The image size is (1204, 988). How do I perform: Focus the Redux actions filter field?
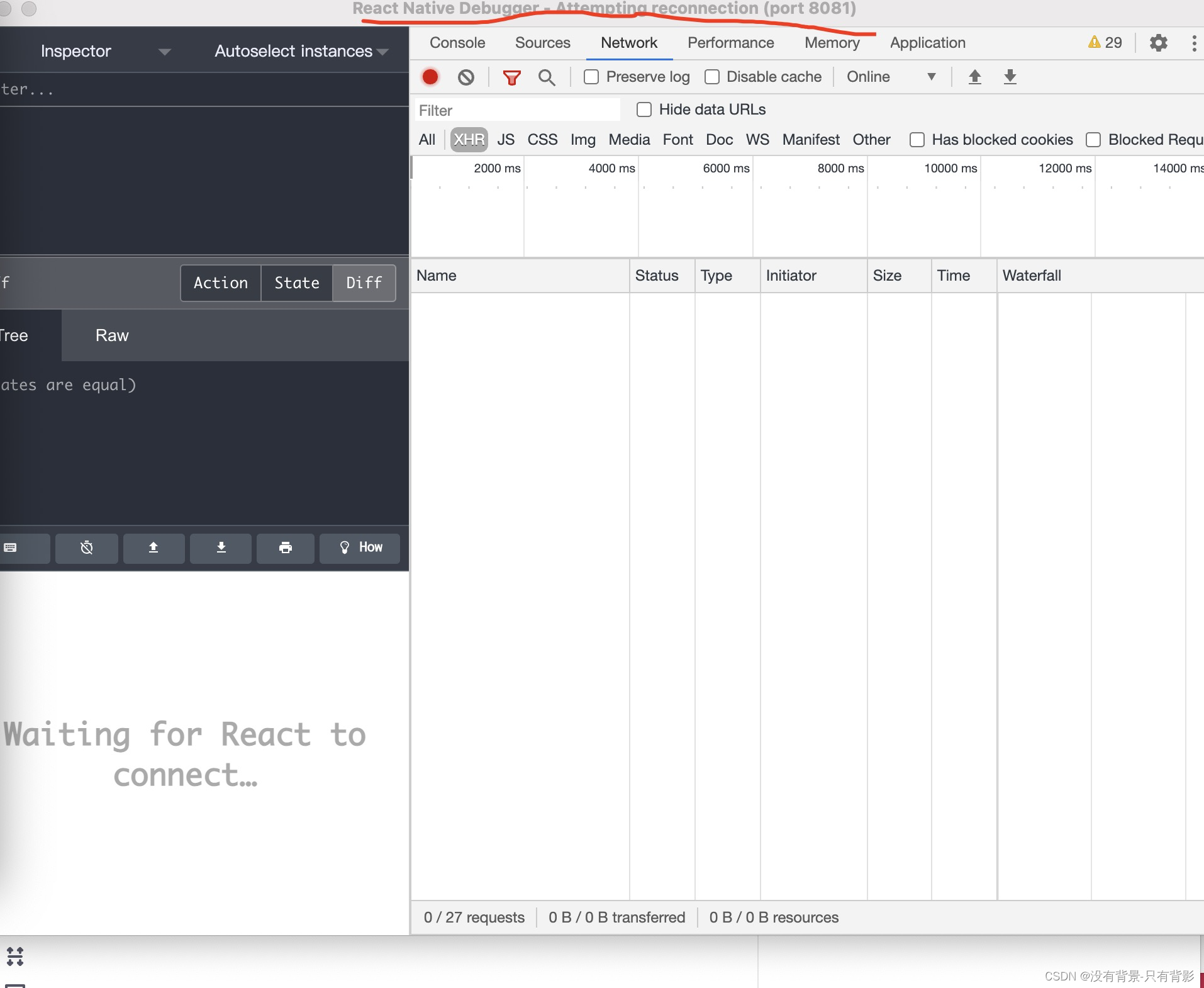[204, 89]
